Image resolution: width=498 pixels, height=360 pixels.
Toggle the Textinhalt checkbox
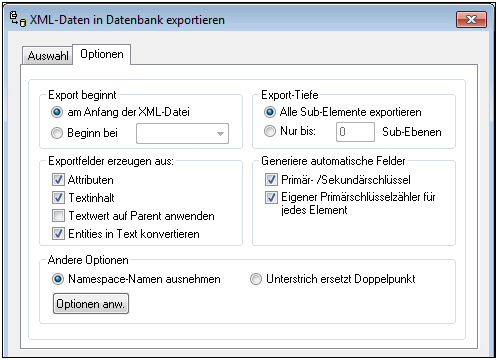(x=58, y=198)
